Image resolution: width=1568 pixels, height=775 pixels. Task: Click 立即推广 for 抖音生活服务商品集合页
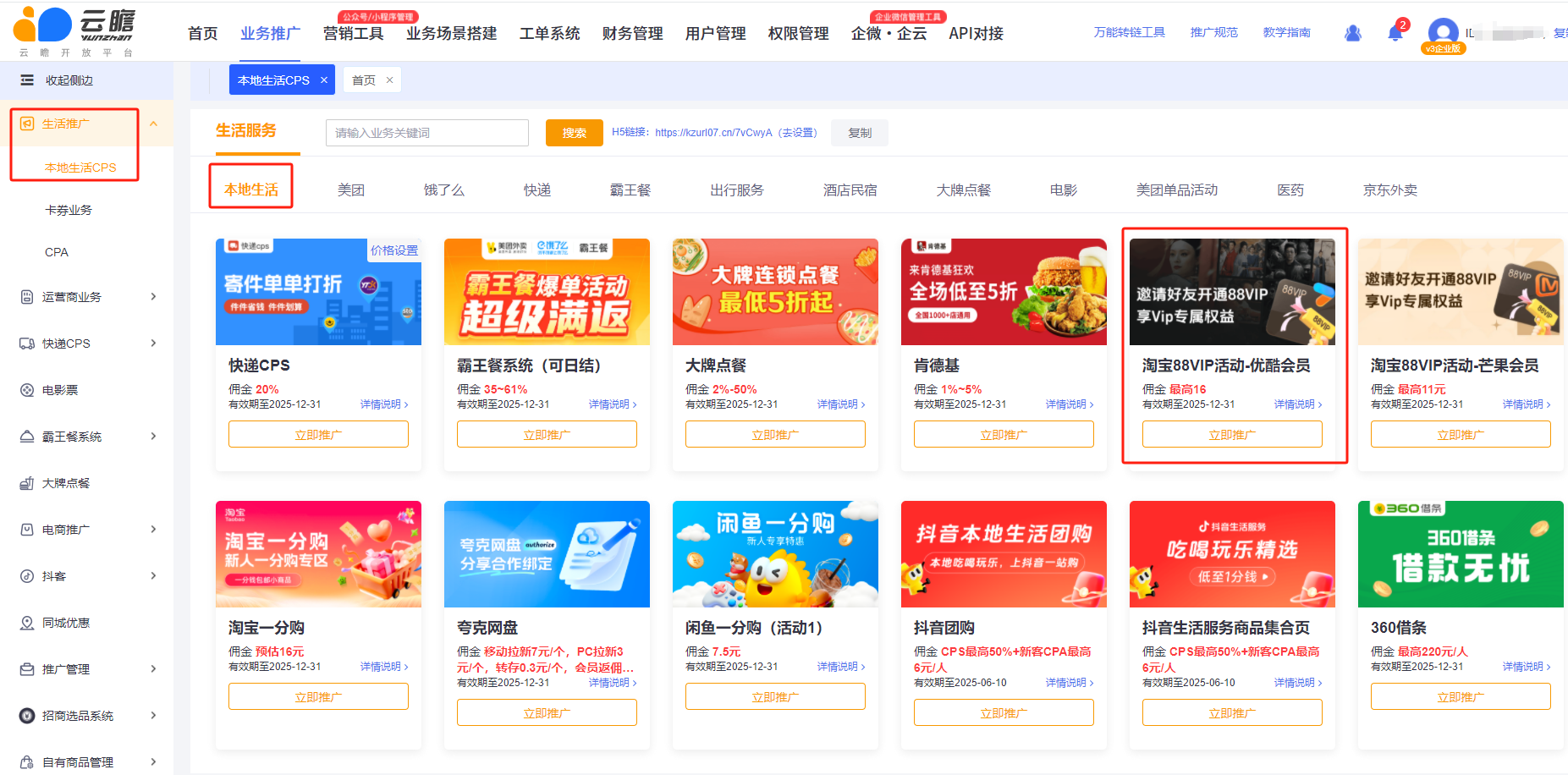[1232, 713]
